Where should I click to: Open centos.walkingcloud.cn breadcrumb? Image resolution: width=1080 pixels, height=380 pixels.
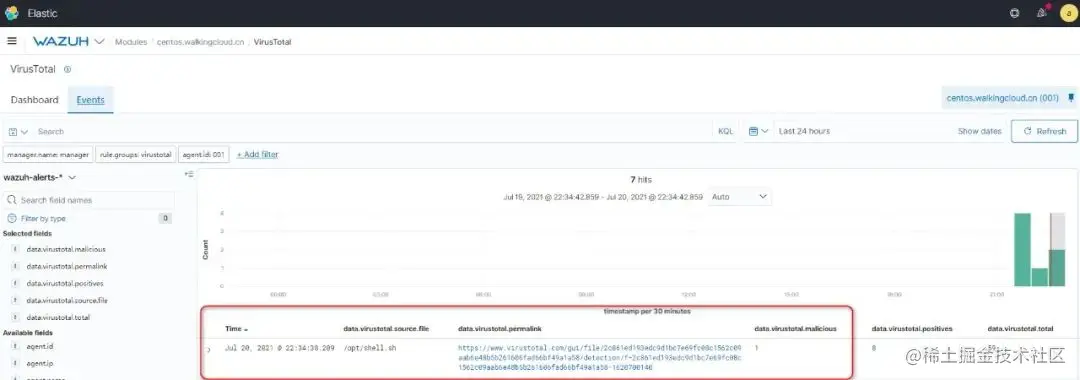point(200,42)
